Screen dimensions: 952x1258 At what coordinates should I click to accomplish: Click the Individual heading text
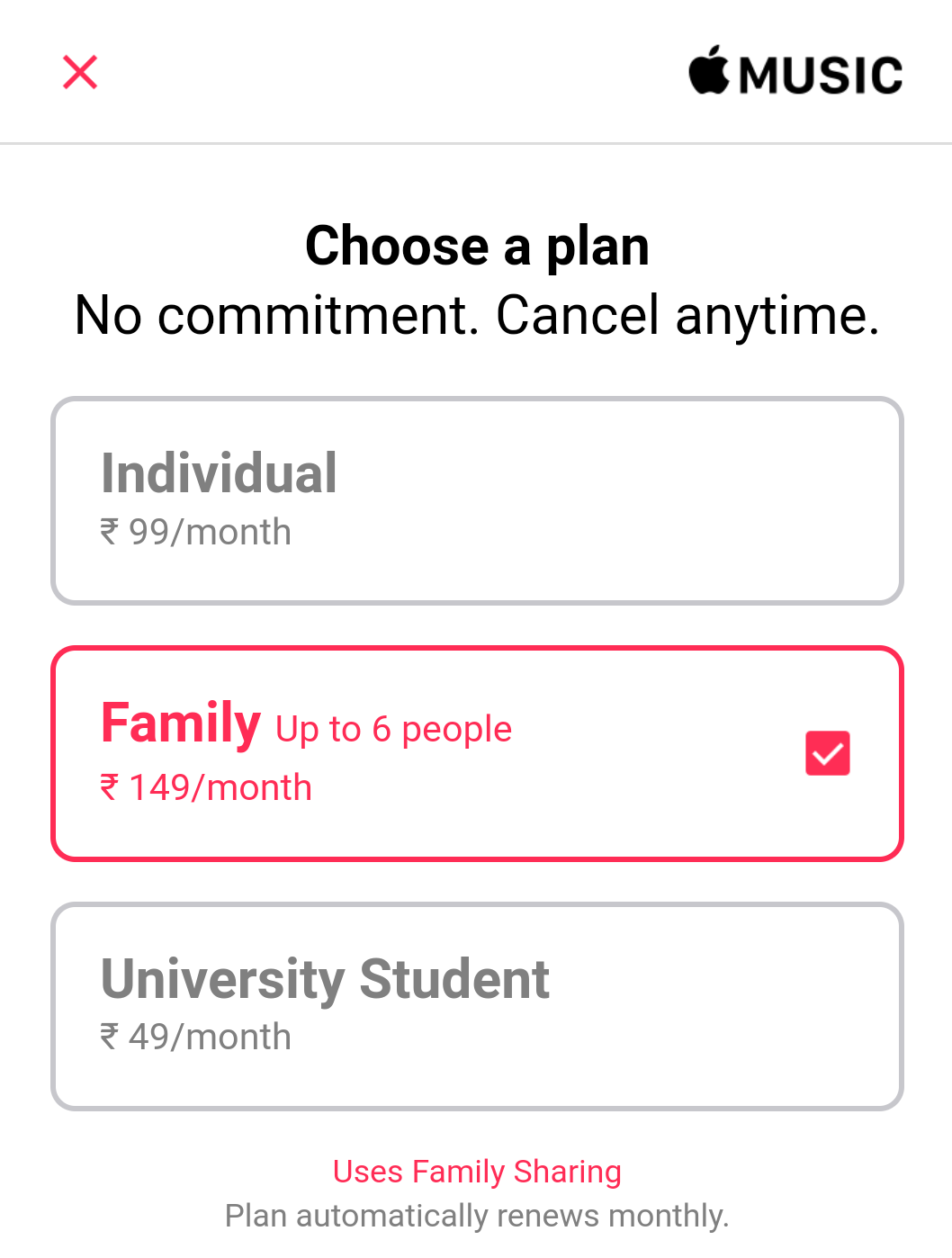(219, 473)
